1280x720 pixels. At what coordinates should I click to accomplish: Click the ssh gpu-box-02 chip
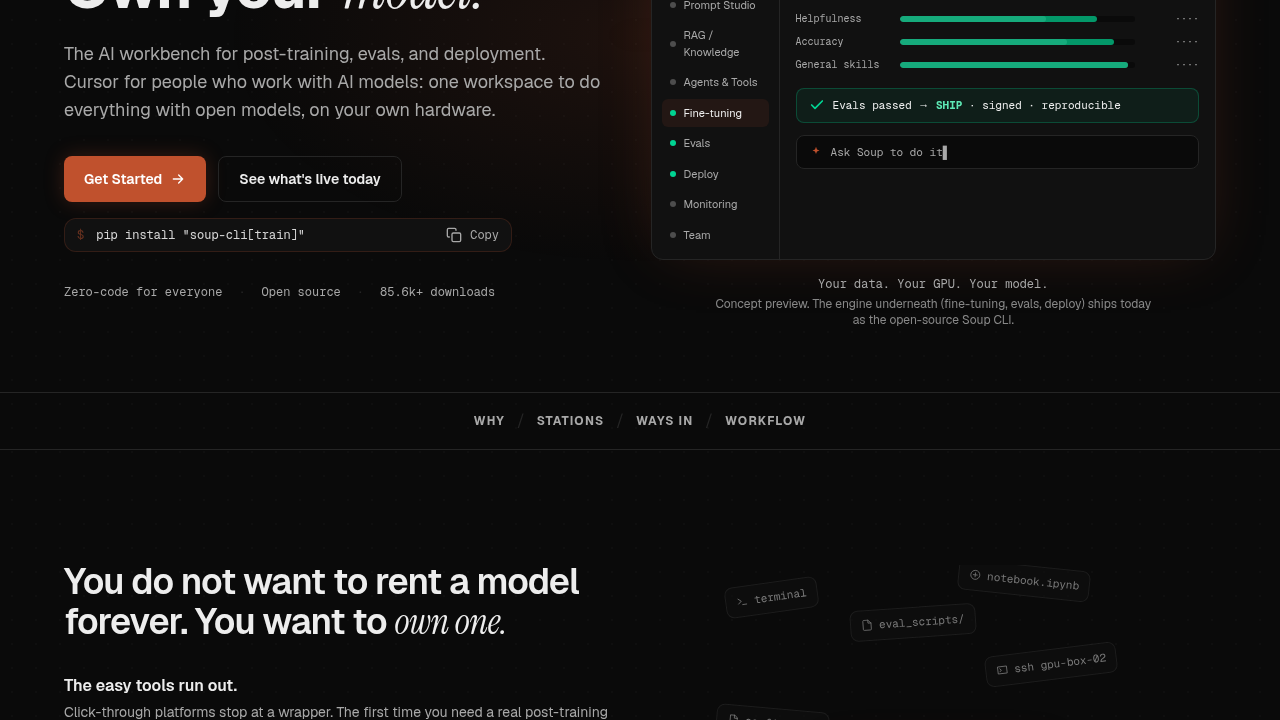1051,664
